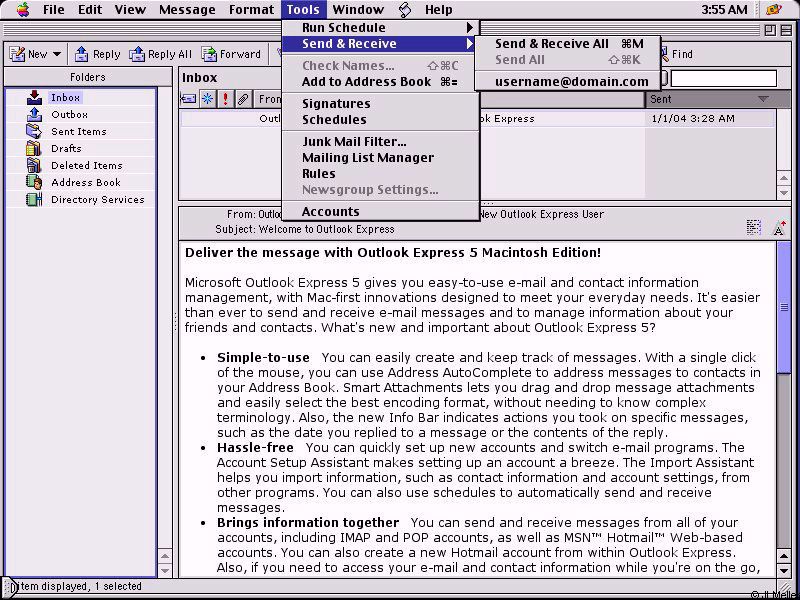Select Deleted Items folder label
Viewport: 800px width, 600px height.
coord(87,165)
